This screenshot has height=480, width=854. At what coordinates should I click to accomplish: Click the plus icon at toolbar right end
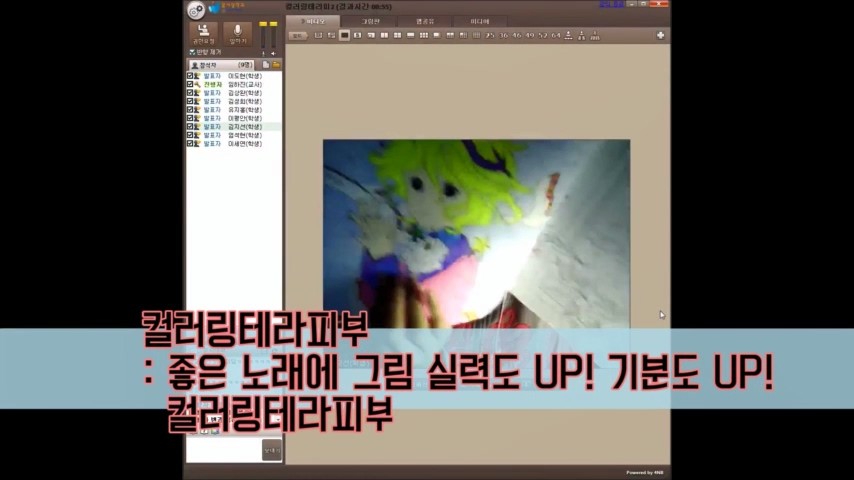pyautogui.click(x=660, y=35)
